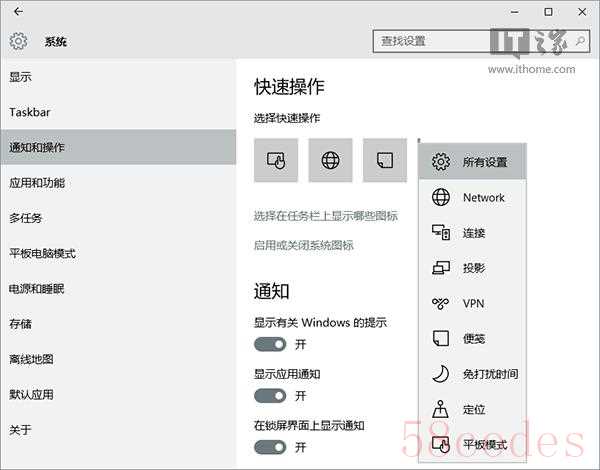Click the tablet mode quick action tile
This screenshot has width=600, height=470.
point(276,161)
